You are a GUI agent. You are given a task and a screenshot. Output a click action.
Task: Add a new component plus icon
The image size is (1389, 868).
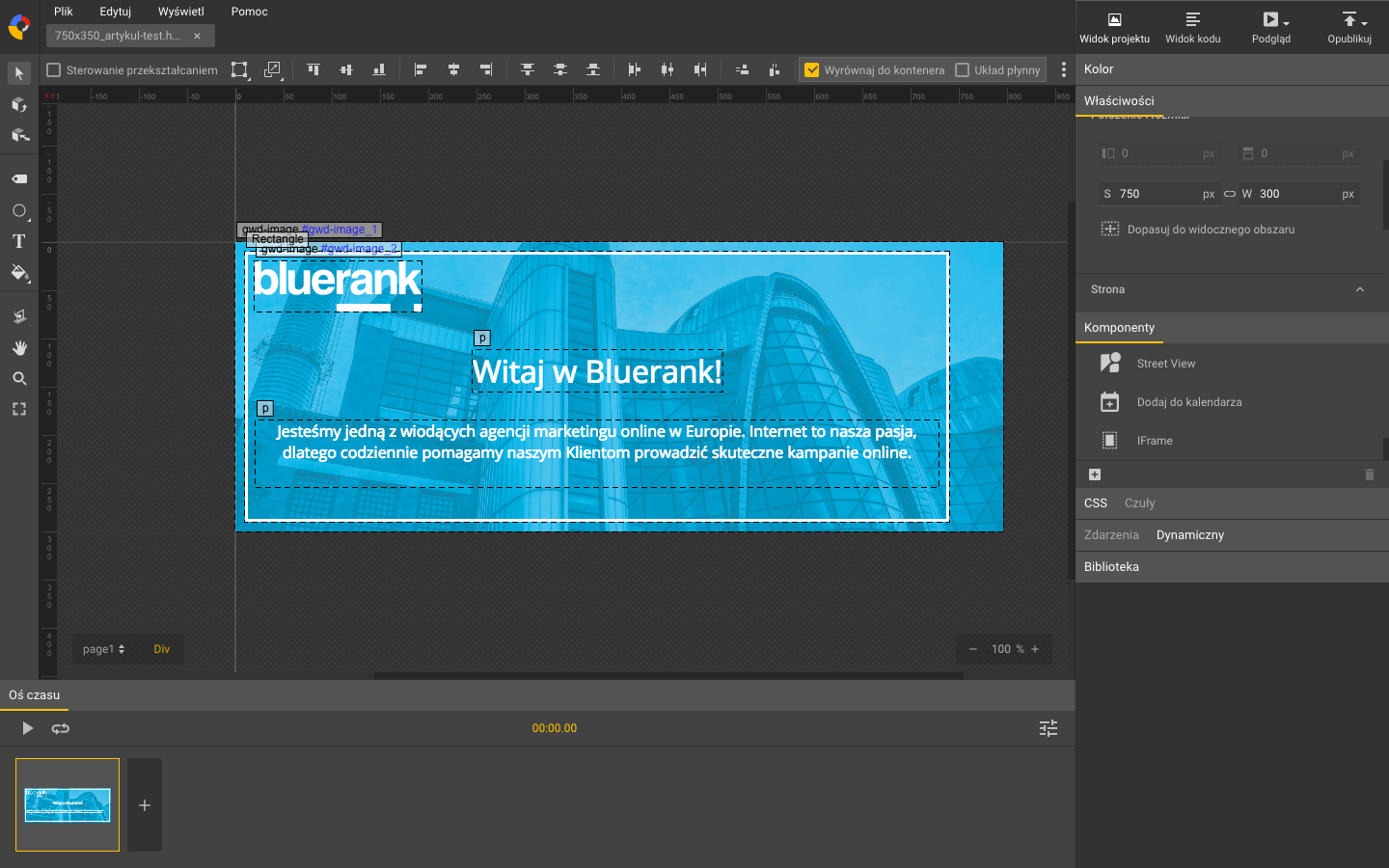[1095, 475]
